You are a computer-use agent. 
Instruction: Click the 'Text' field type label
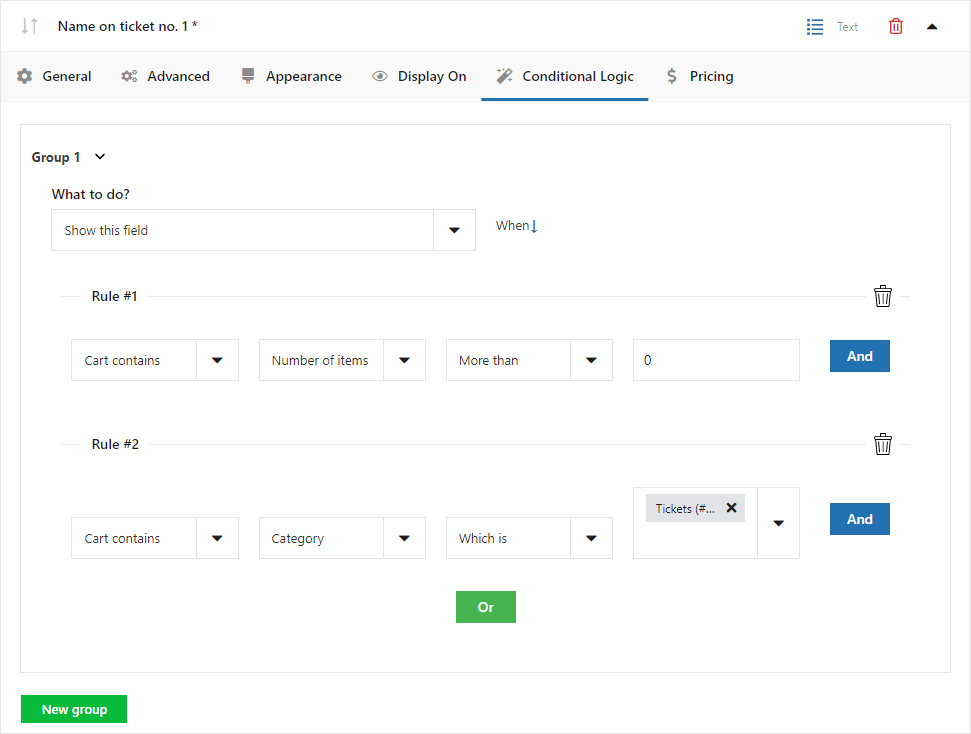coord(847,27)
